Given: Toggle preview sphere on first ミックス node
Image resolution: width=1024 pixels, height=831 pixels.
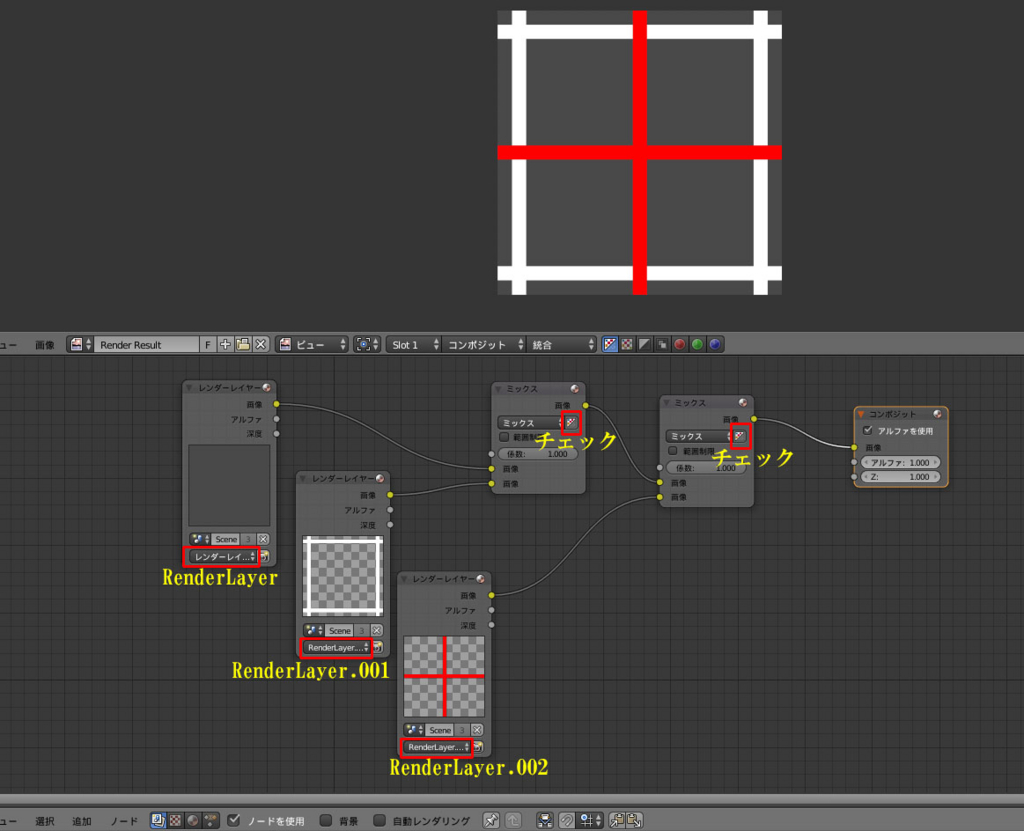Looking at the screenshot, I should pos(575,389).
